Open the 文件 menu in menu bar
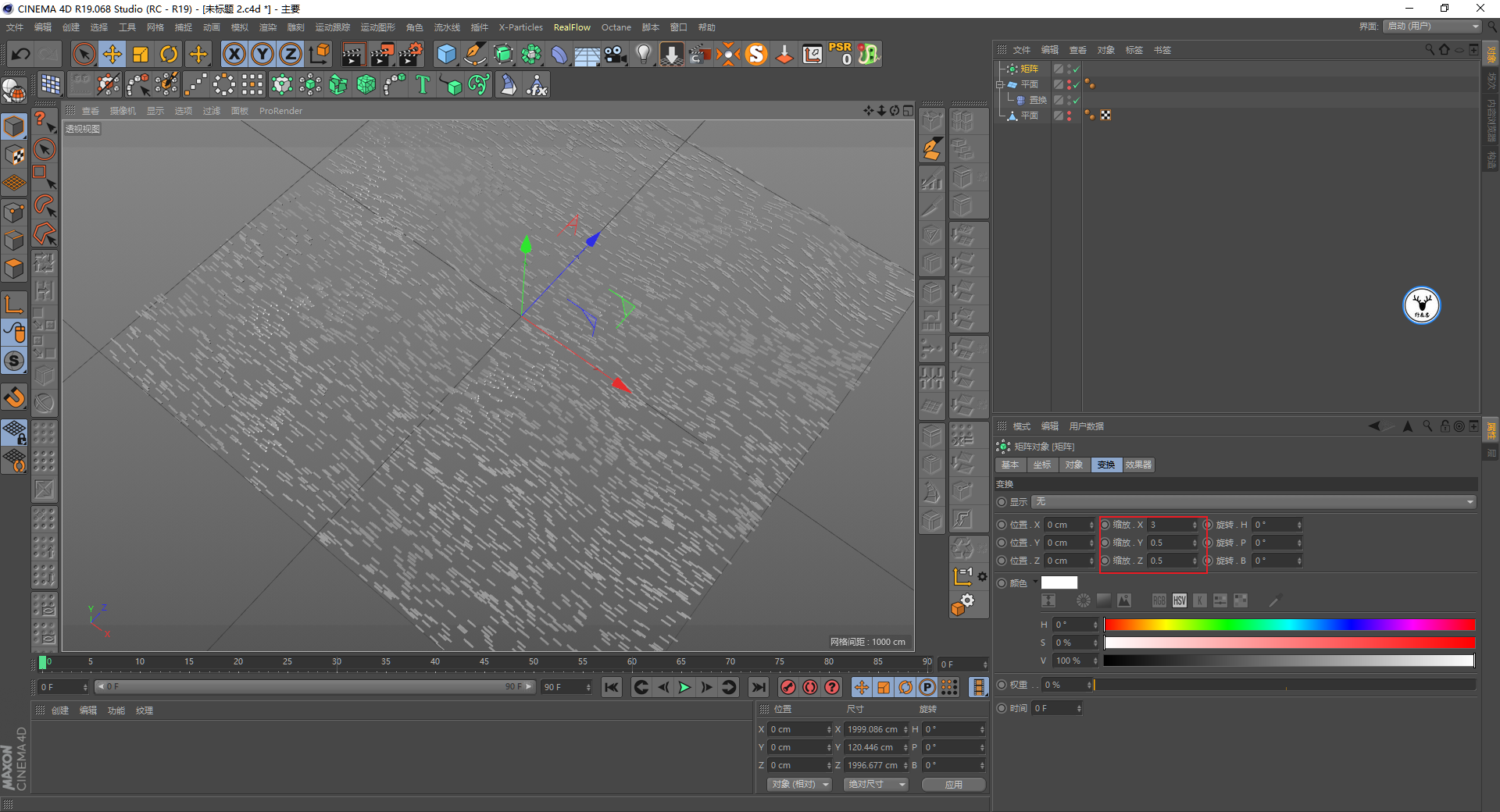Image resolution: width=1500 pixels, height=812 pixels. (x=15, y=27)
